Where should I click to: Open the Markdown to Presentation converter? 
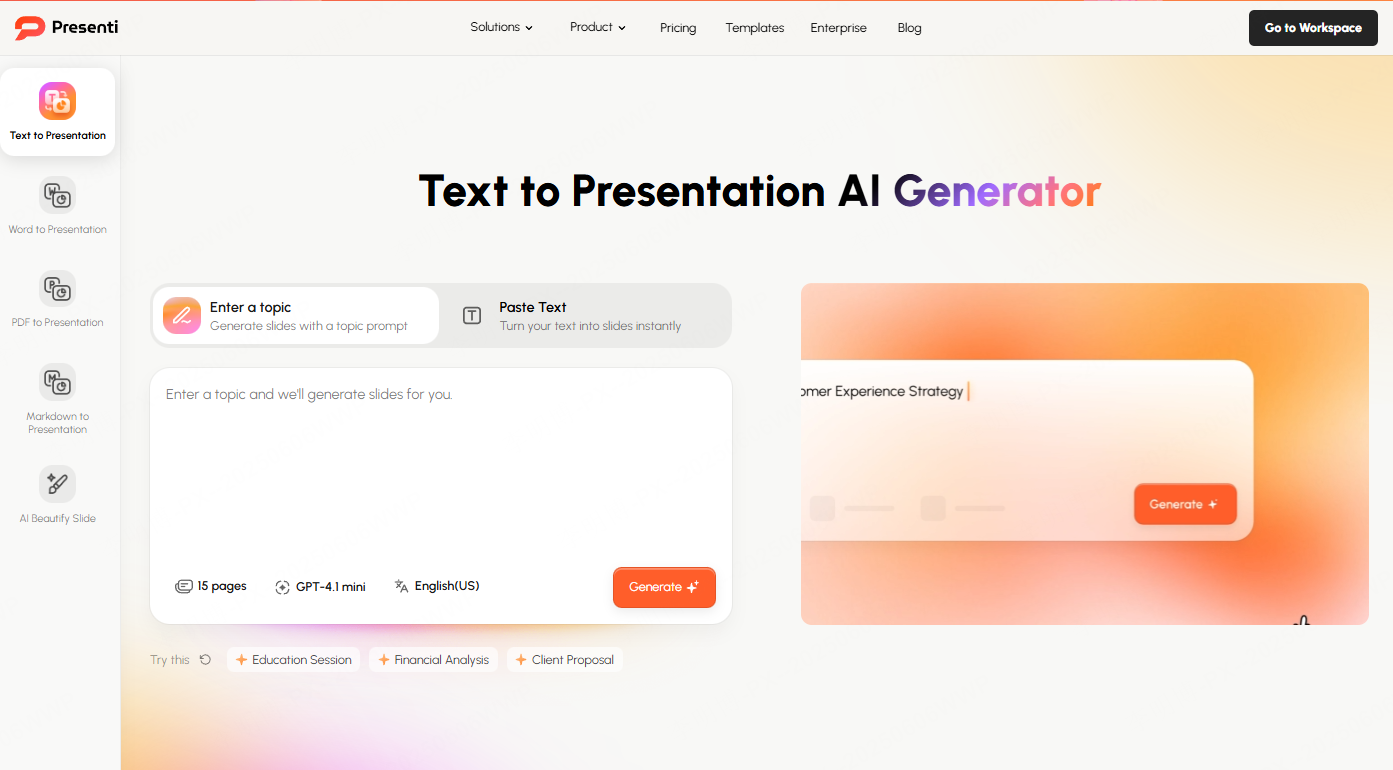click(57, 398)
